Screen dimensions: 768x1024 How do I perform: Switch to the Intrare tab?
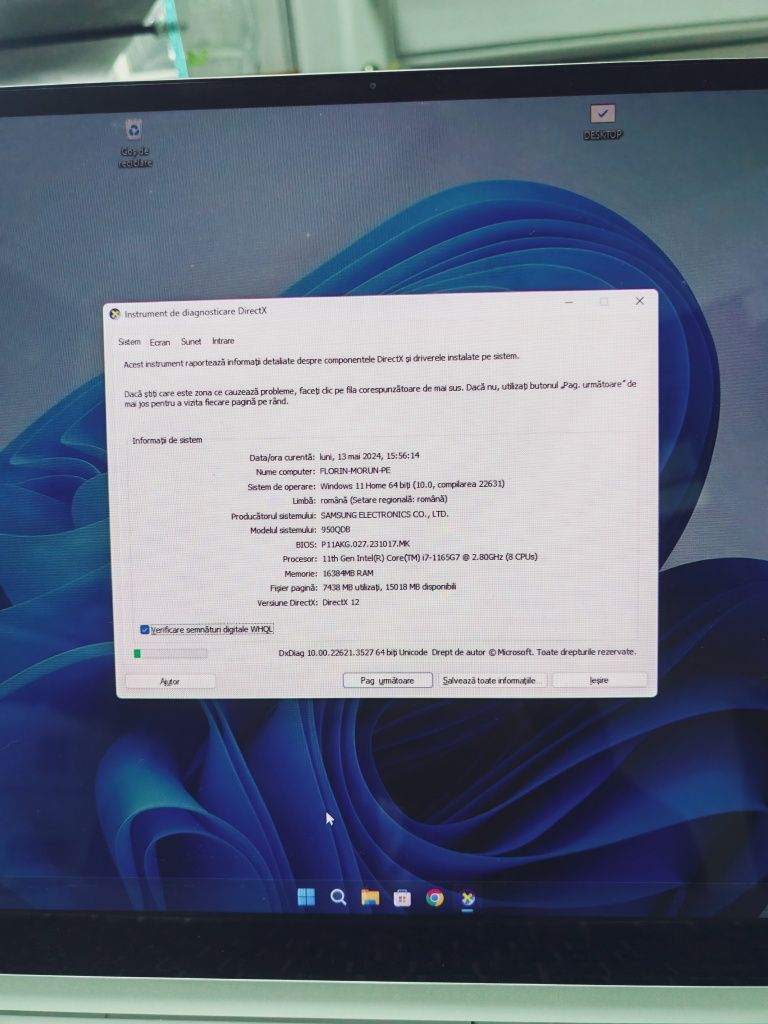click(223, 341)
